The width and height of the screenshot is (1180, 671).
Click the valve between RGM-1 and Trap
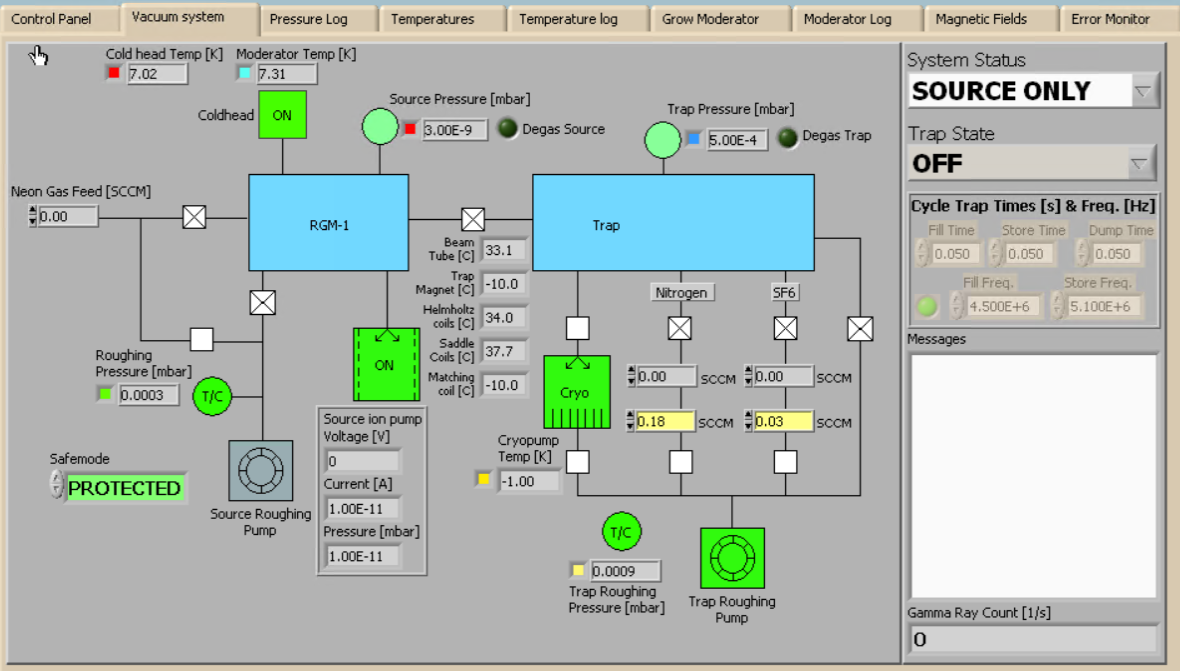pyautogui.click(x=472, y=219)
